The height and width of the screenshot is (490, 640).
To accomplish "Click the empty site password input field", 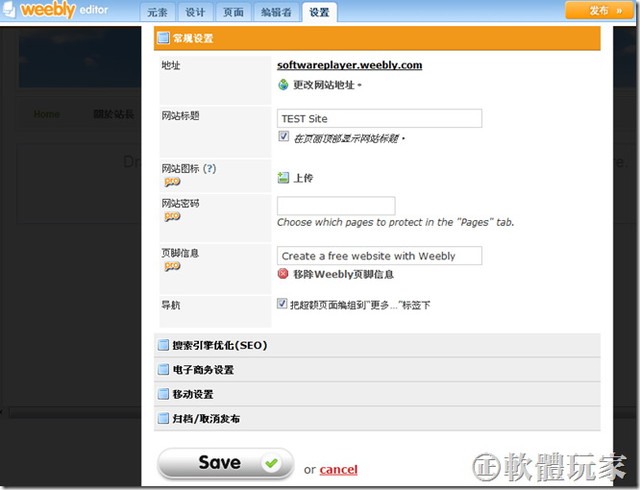I will (x=336, y=206).
